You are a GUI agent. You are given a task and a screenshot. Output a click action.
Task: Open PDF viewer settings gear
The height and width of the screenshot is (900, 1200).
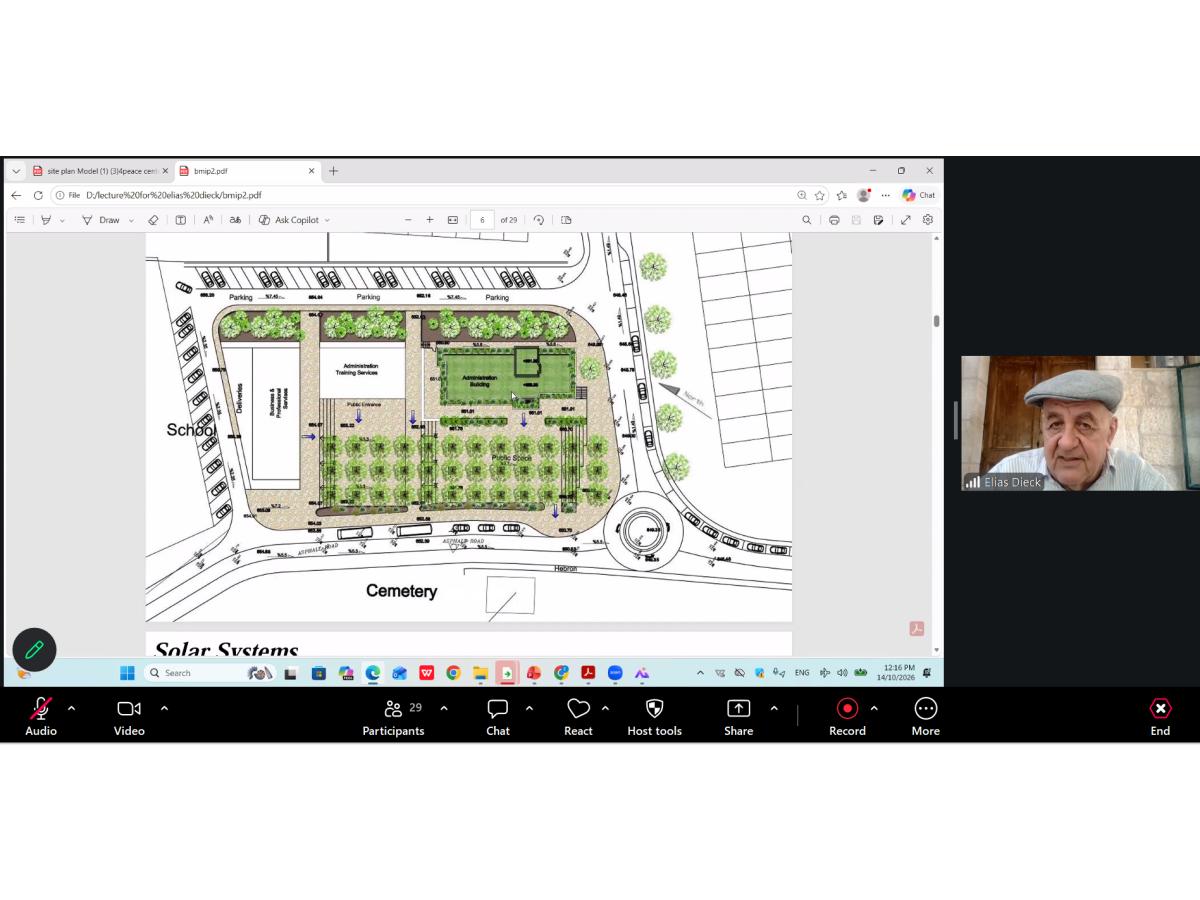point(928,220)
